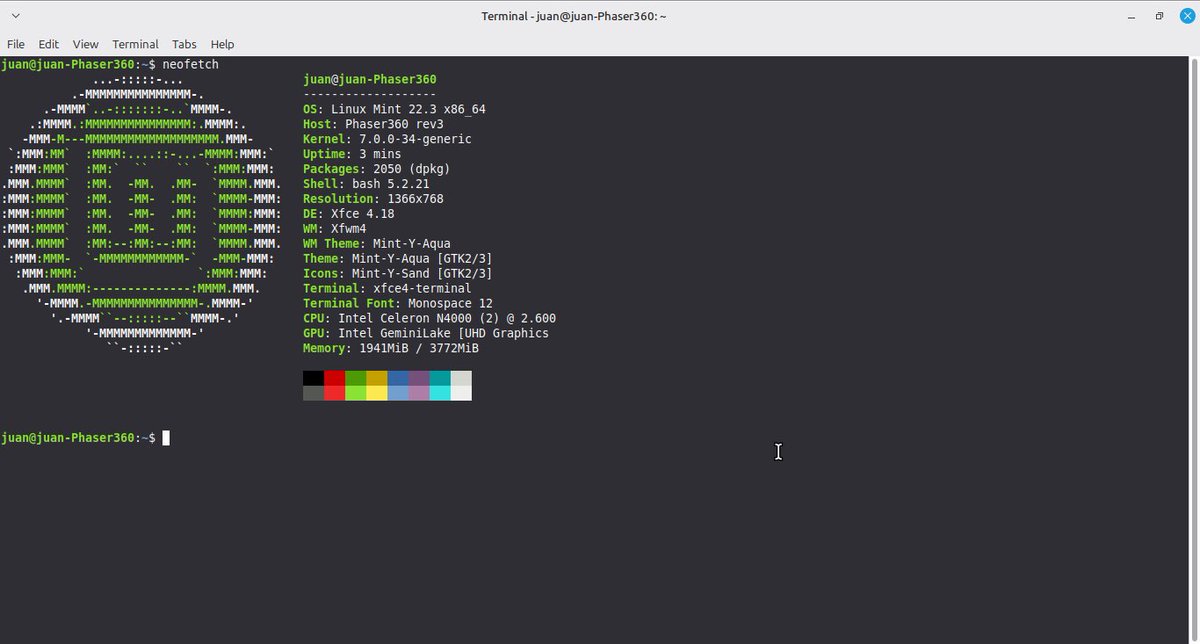
Task: Open the Tabs menu
Action: 184,44
